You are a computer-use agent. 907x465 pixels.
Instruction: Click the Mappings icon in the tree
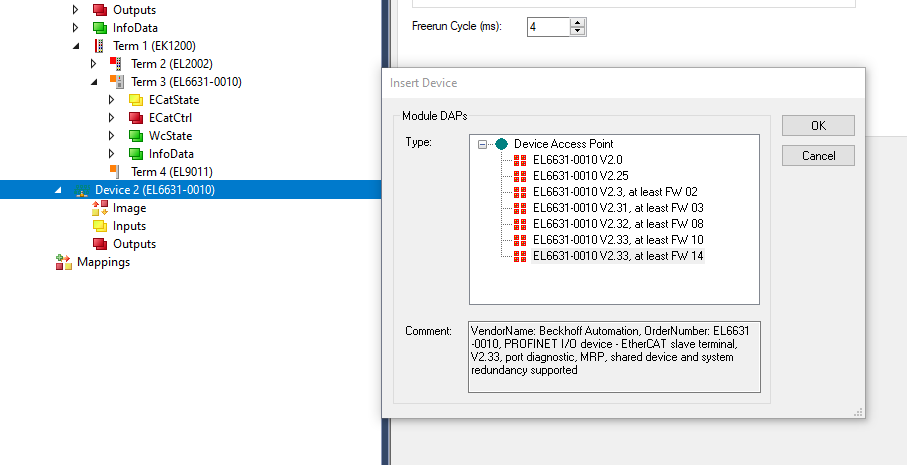point(64,262)
